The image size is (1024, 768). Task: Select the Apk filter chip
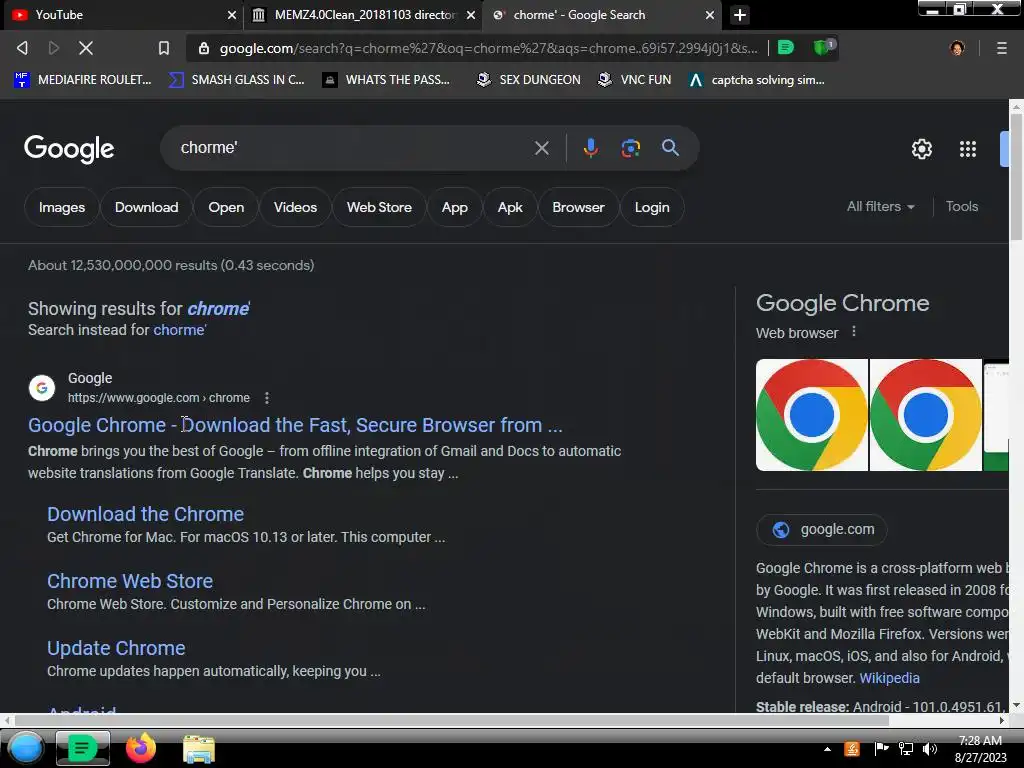(x=509, y=207)
